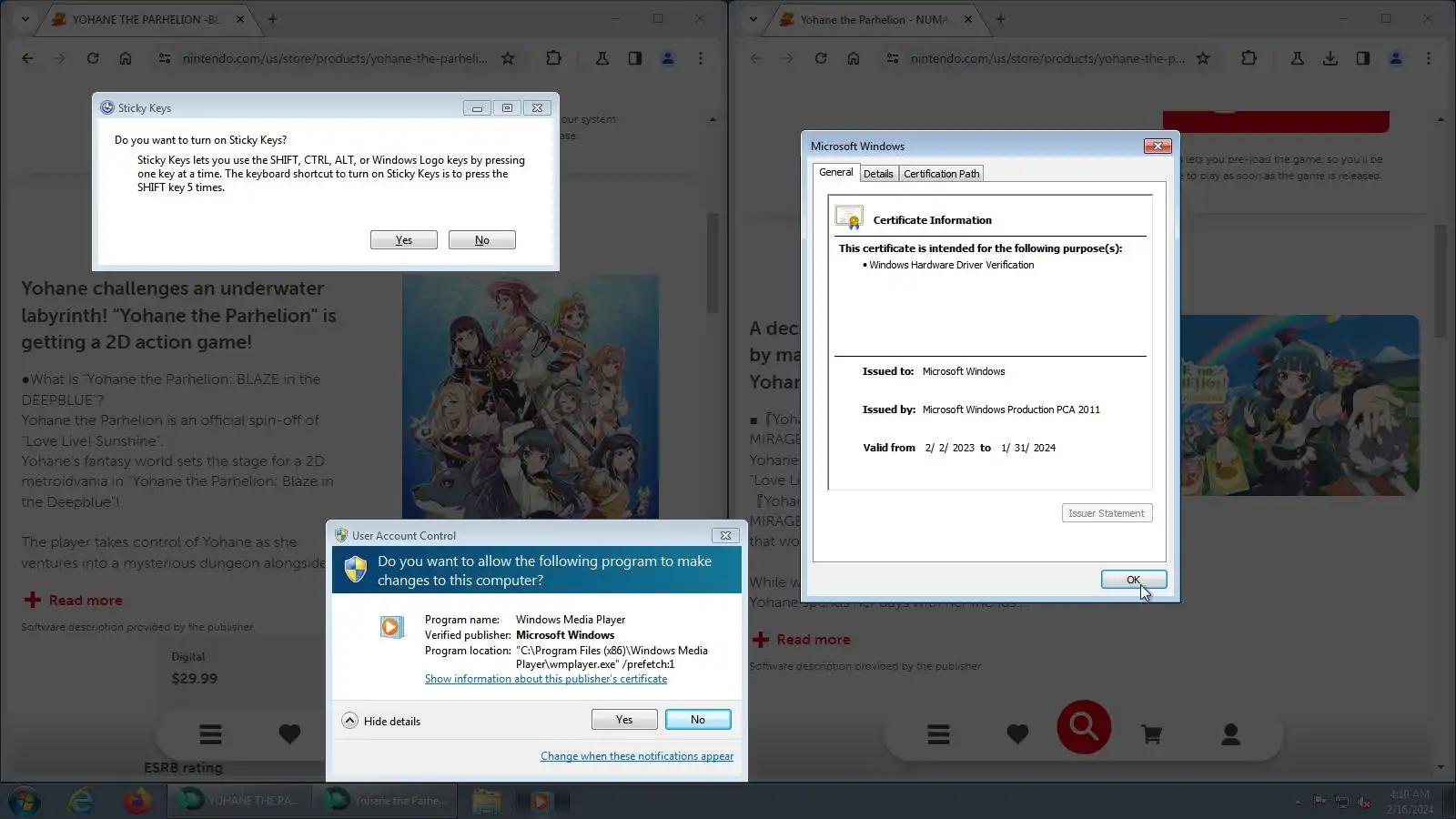Switch to the YOHANE THE PA... Chrome taskbar button
This screenshot has width=1456, height=819.
(240, 801)
